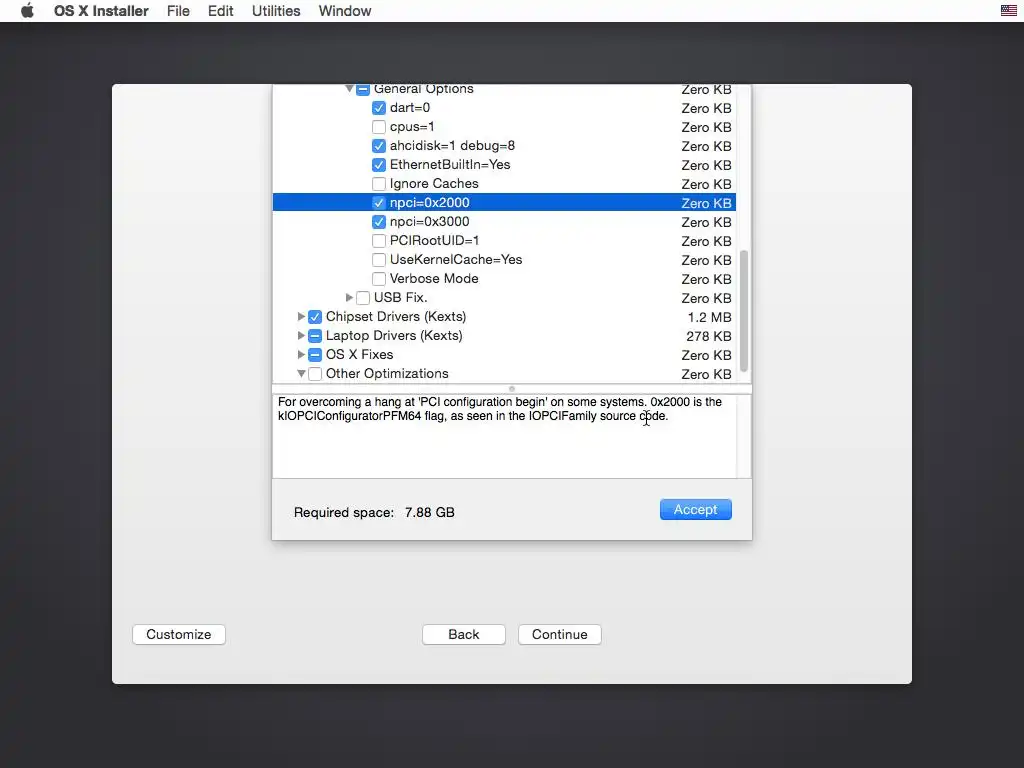
Task: Collapse Other Optimizations disclosure triangle
Action: pos(301,374)
